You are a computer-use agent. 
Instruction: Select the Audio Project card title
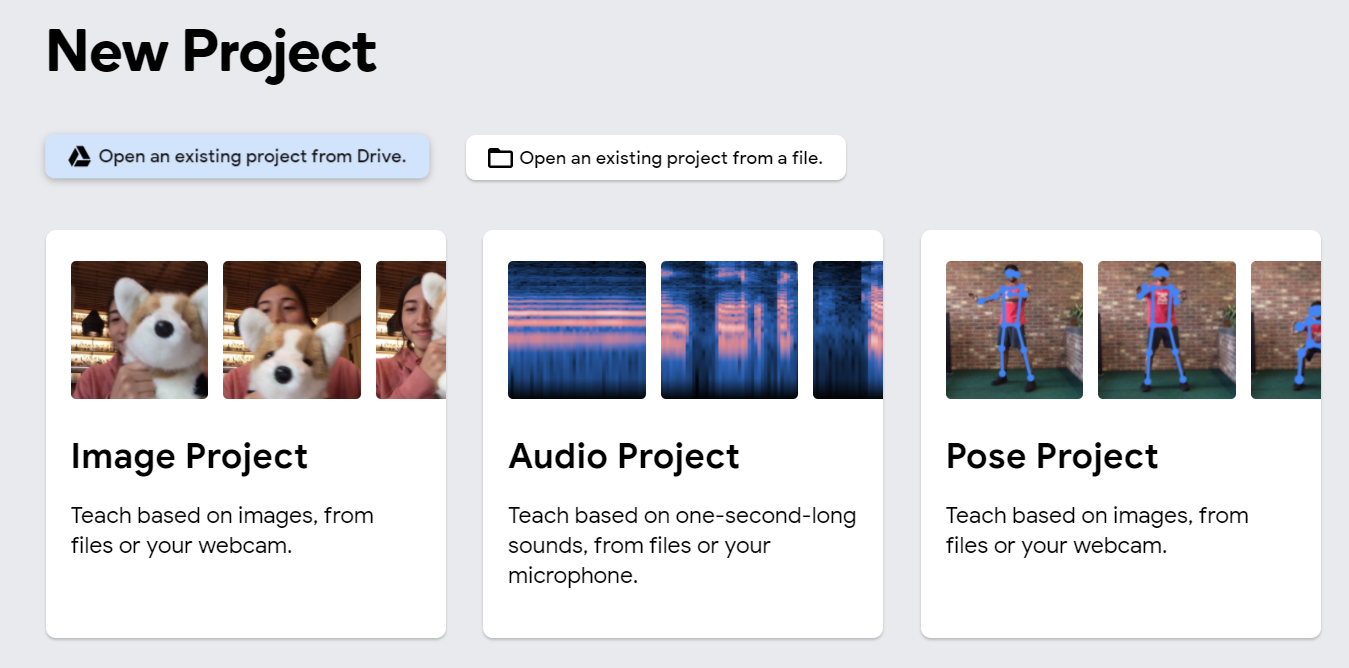624,456
